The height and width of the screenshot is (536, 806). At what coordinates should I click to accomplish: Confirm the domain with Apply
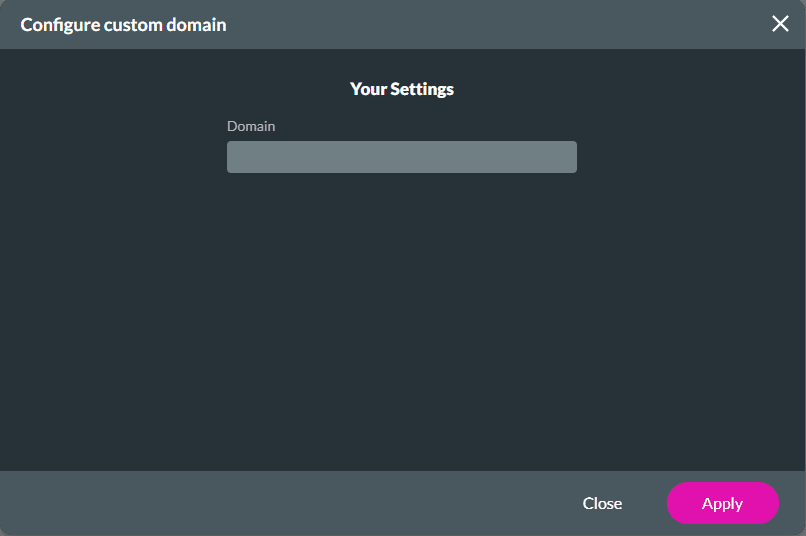[722, 503]
